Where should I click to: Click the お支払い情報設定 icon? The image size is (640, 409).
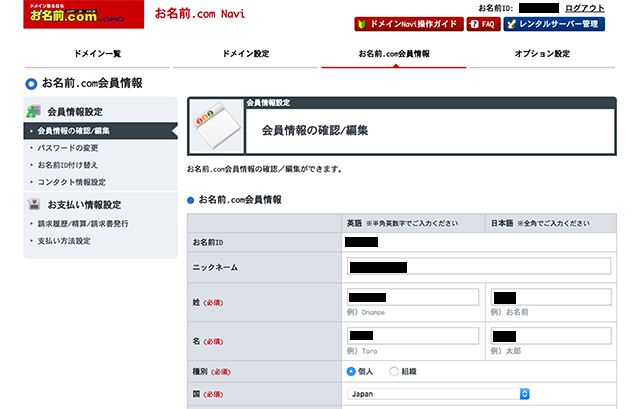pyautogui.click(x=34, y=204)
